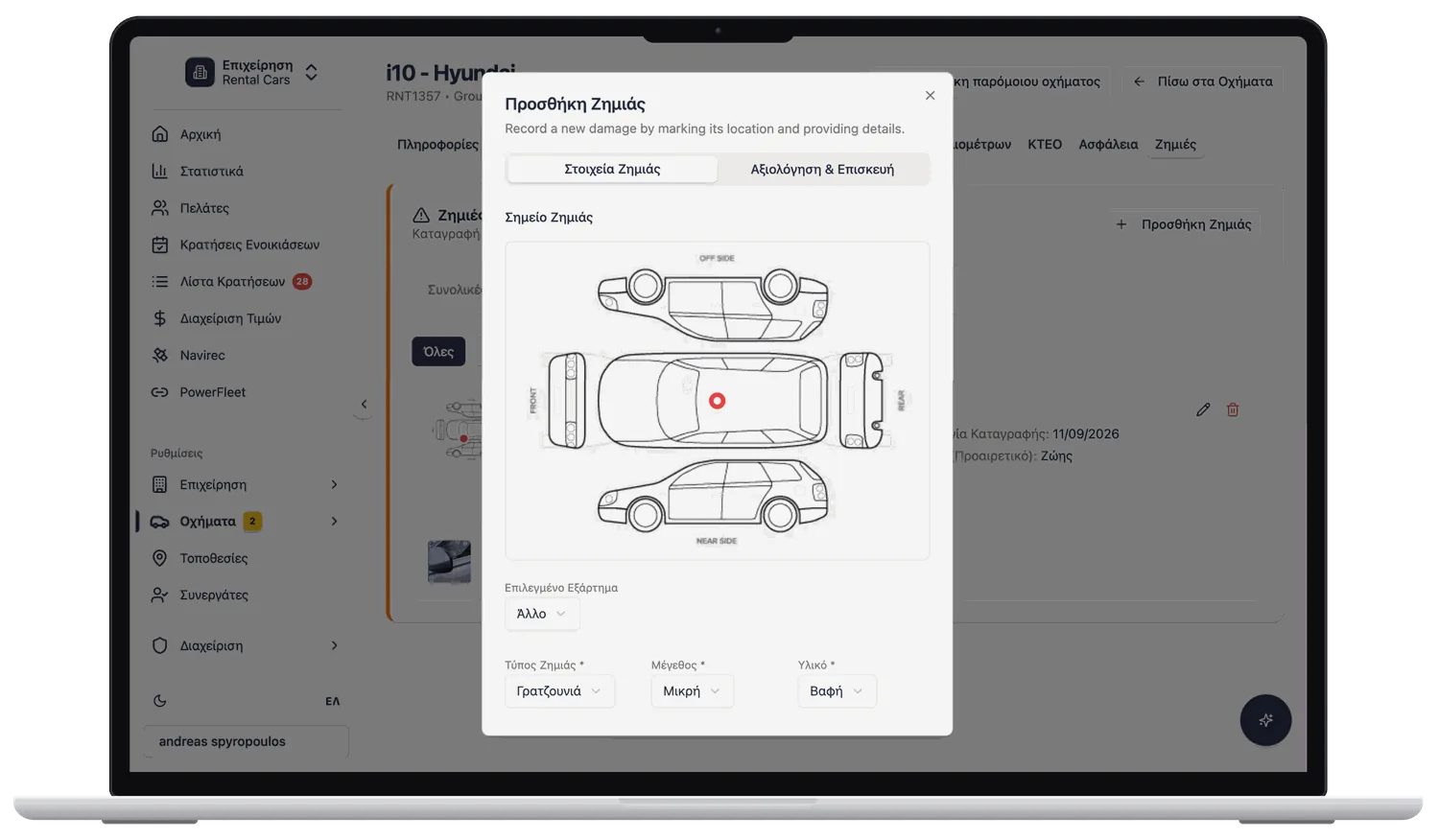Collapse the sidebar with the arrow handle
Viewport: 1439px width, 840px height.
(364, 404)
